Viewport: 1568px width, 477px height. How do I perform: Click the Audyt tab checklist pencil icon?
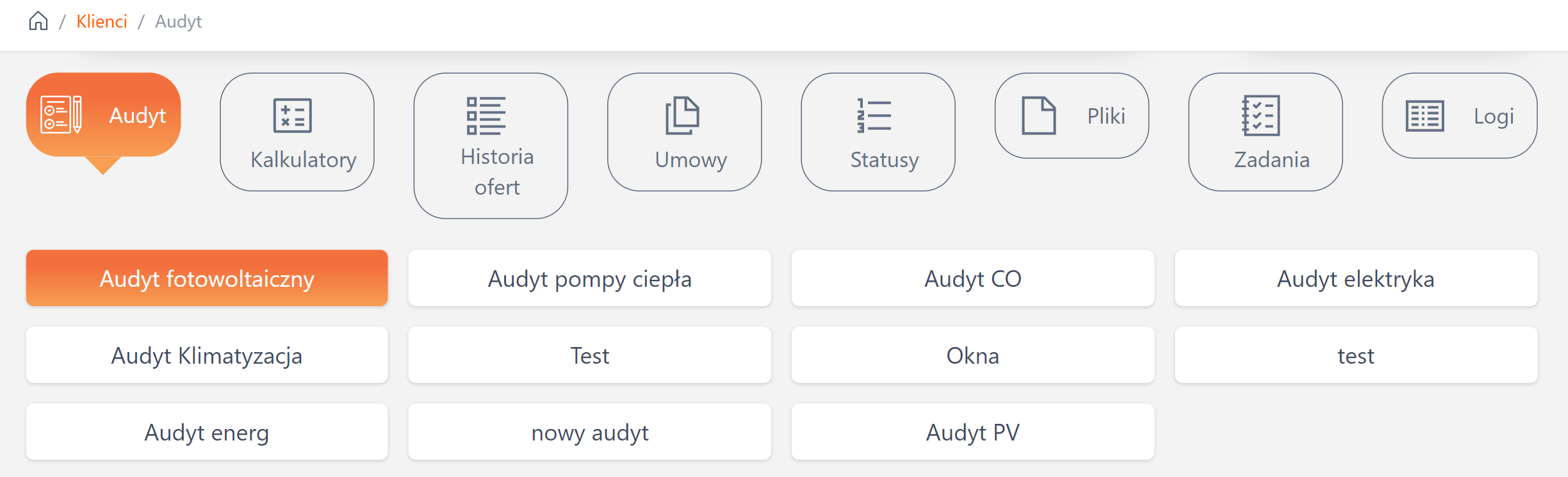click(x=61, y=115)
